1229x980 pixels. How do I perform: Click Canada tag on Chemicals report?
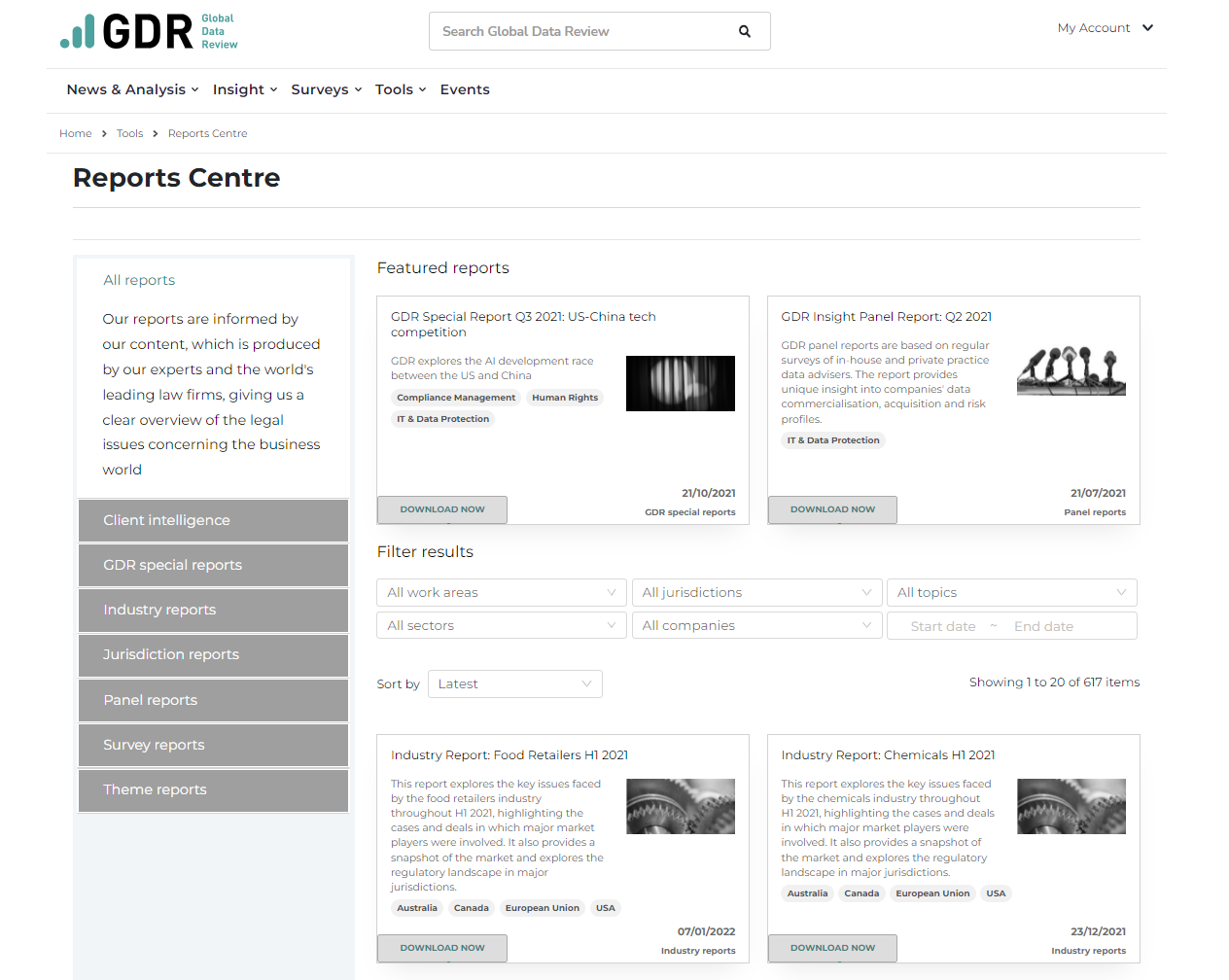861,893
